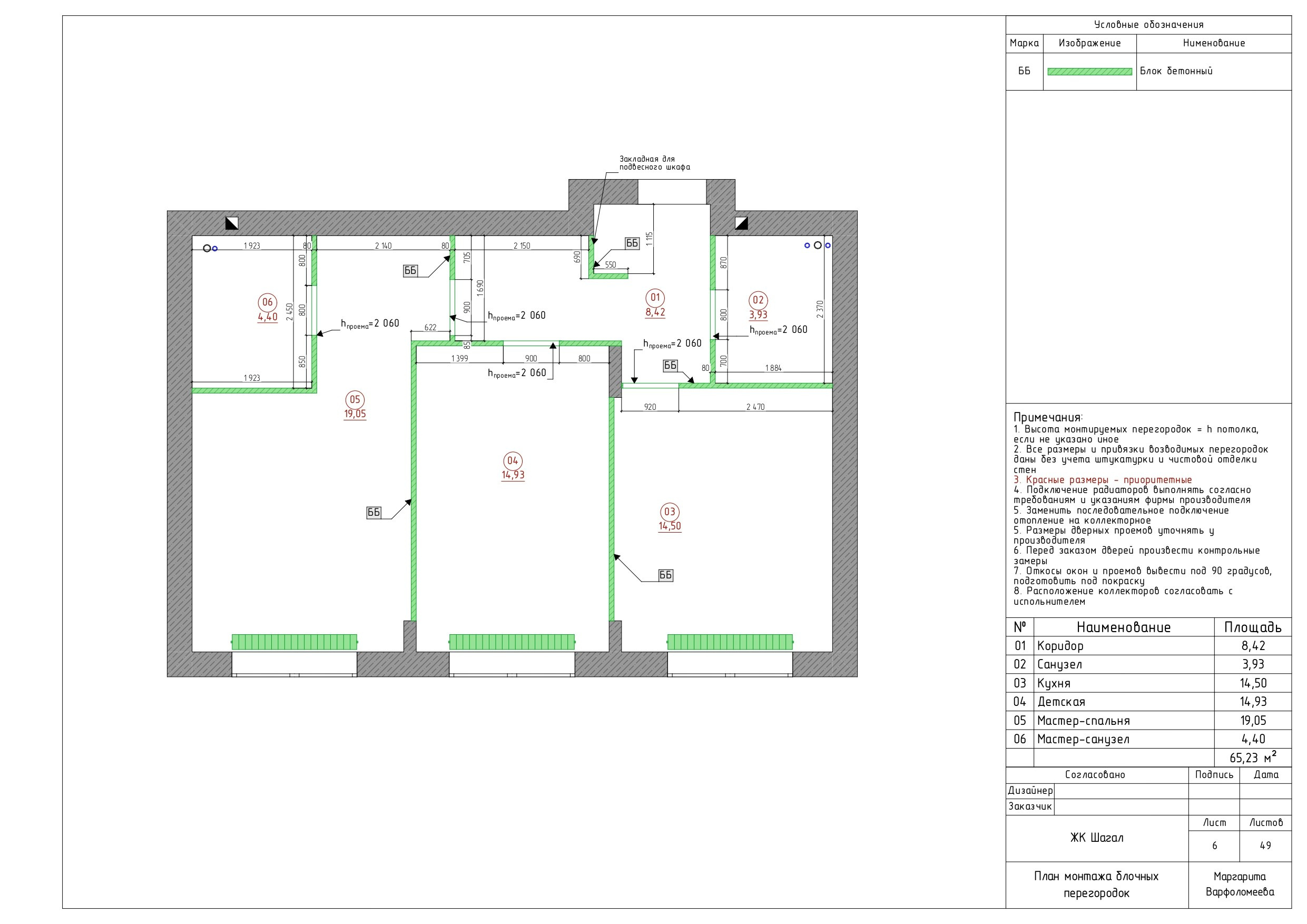Image resolution: width=1307 pixels, height=924 pixels.
Task: Click the 'Закладная для подвесного шкафа' annotation
Action: pyautogui.click(x=655, y=163)
